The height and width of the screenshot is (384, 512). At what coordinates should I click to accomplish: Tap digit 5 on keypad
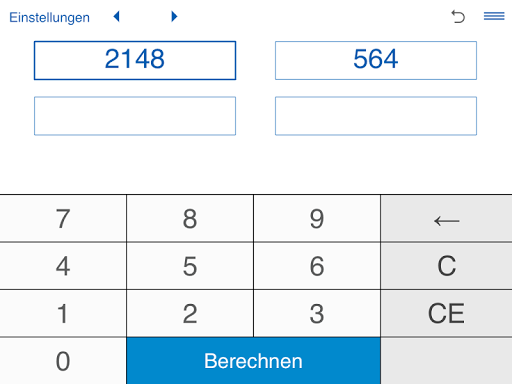190,266
